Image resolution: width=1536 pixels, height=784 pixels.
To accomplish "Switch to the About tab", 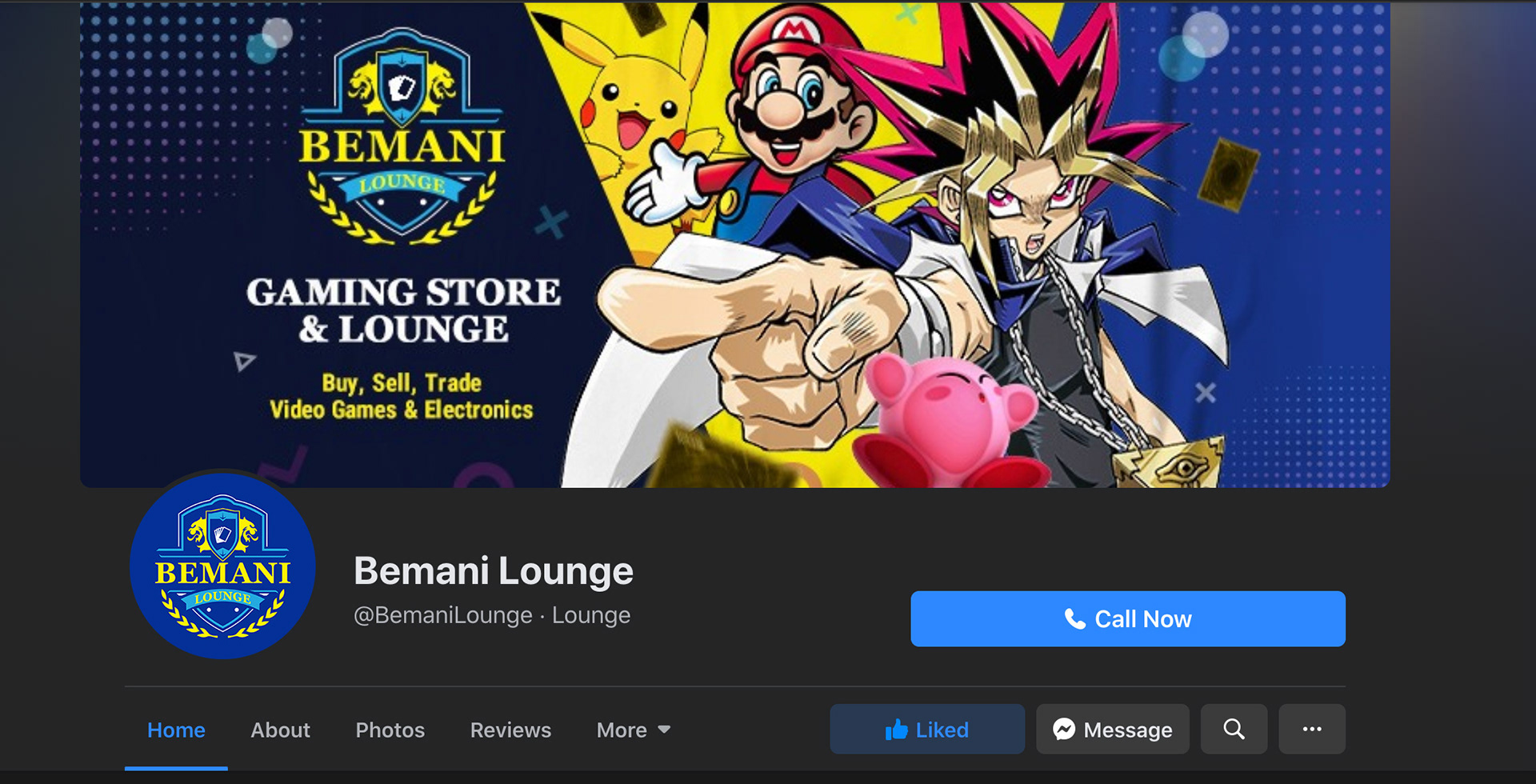I will tap(280, 730).
